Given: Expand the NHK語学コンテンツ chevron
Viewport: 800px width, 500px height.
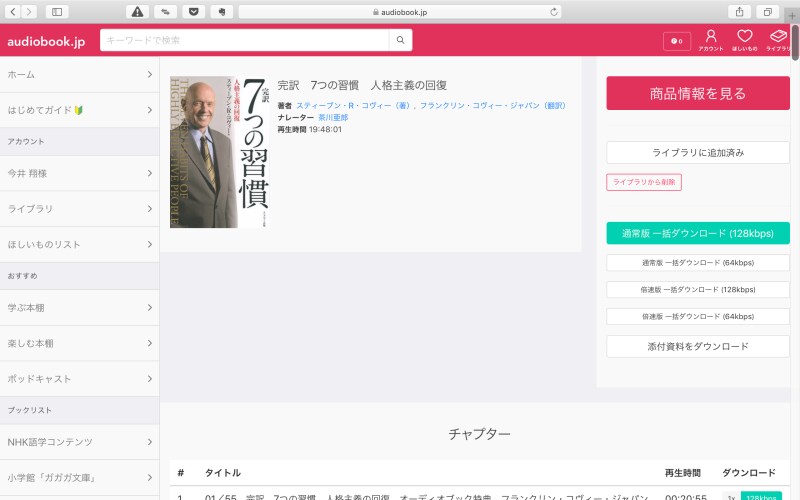Looking at the screenshot, I should (149, 442).
